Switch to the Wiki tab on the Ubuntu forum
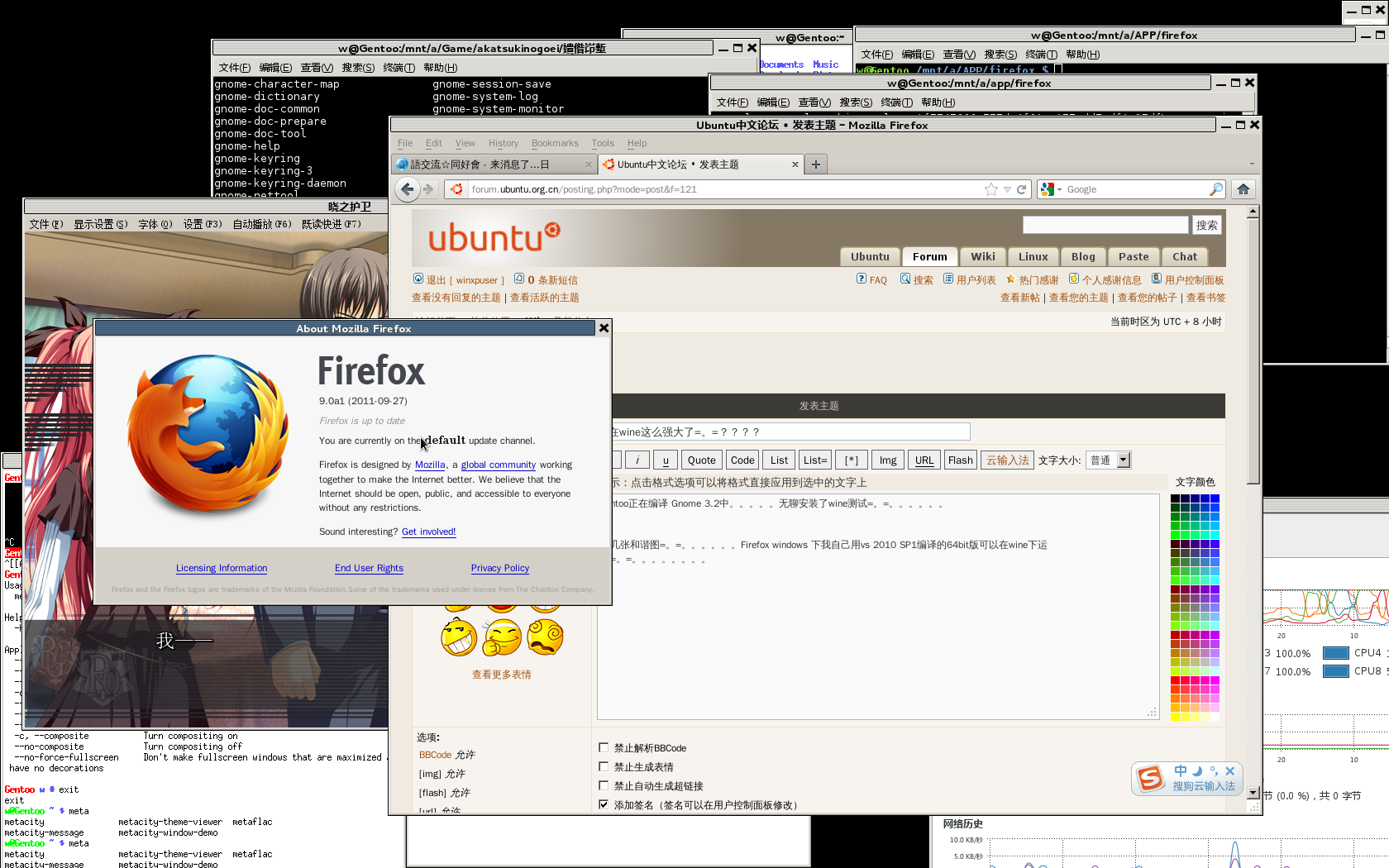This screenshot has height=868, width=1389. pyautogui.click(x=983, y=256)
